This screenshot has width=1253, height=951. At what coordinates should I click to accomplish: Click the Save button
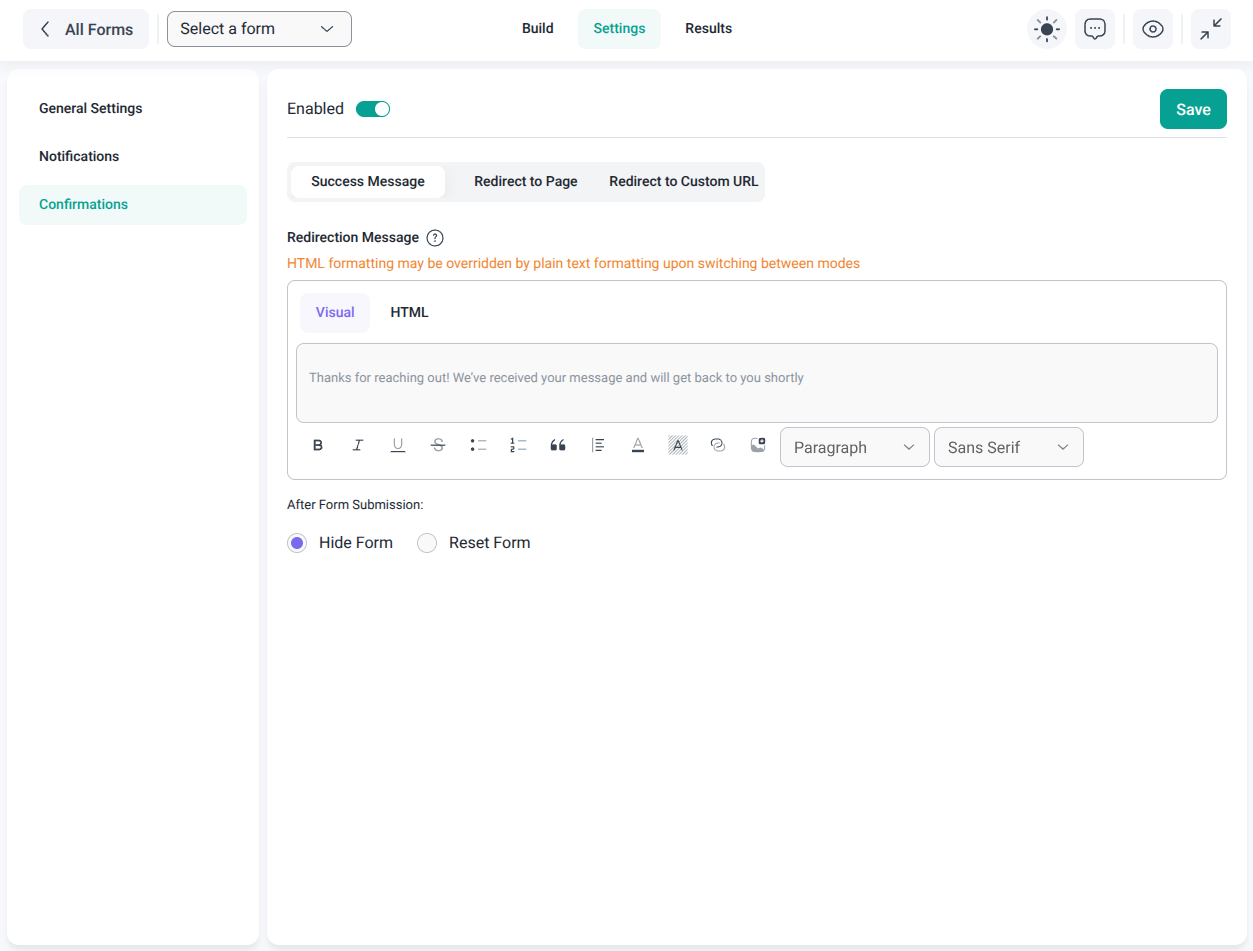tap(1192, 110)
